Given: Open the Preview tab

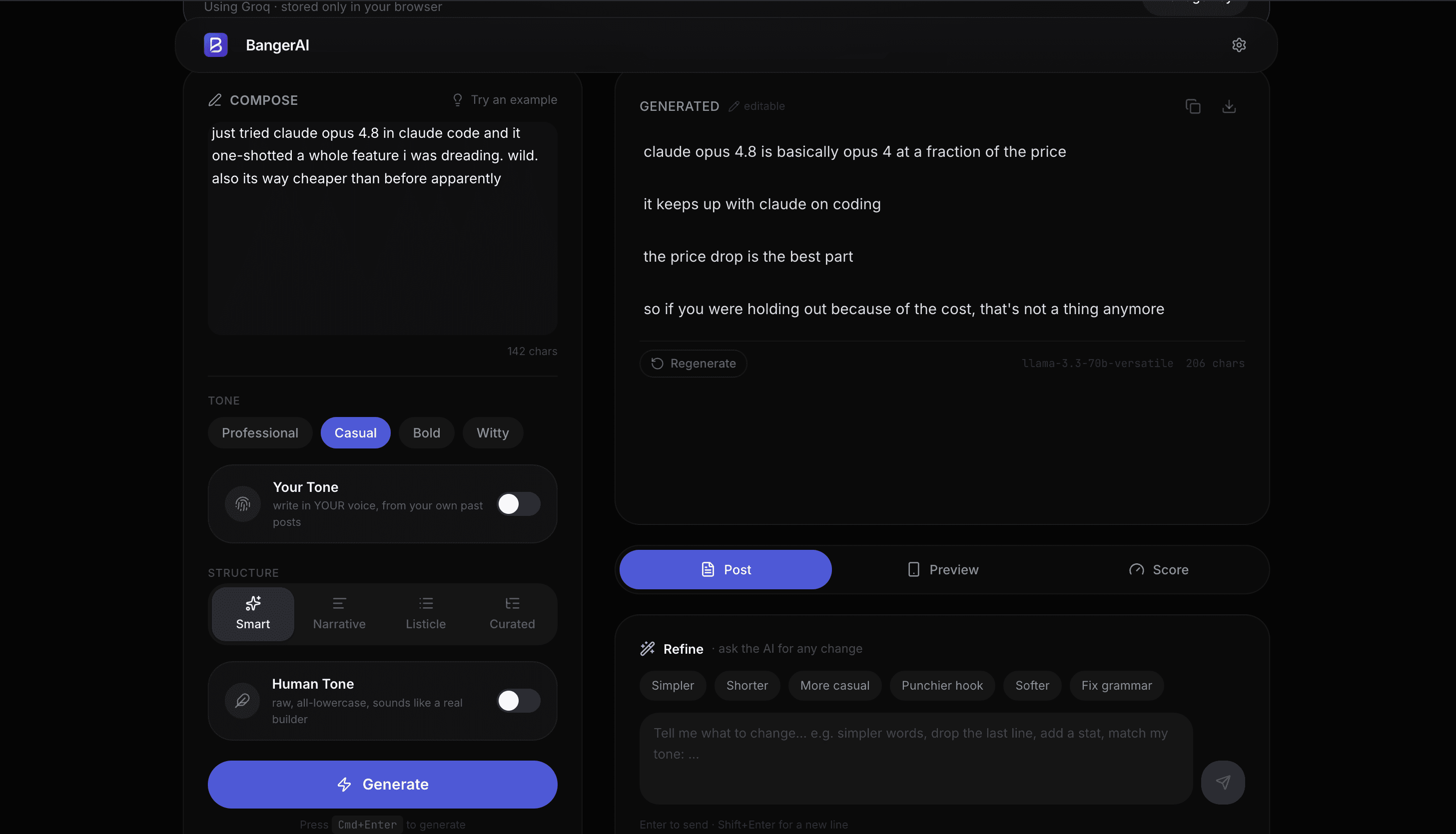Looking at the screenshot, I should (x=942, y=570).
